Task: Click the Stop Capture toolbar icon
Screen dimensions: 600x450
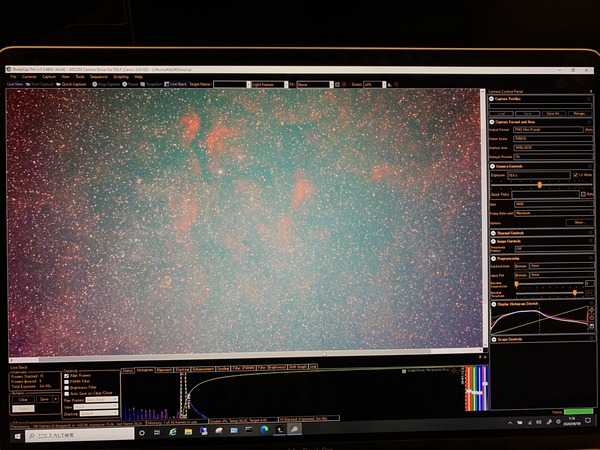Action: (95, 84)
